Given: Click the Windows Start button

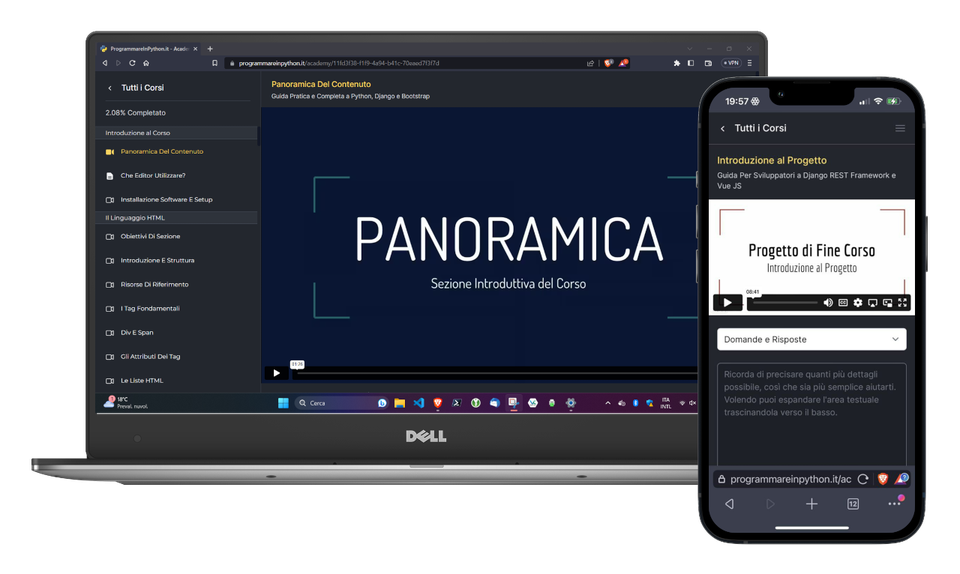Looking at the screenshot, I should (283, 403).
